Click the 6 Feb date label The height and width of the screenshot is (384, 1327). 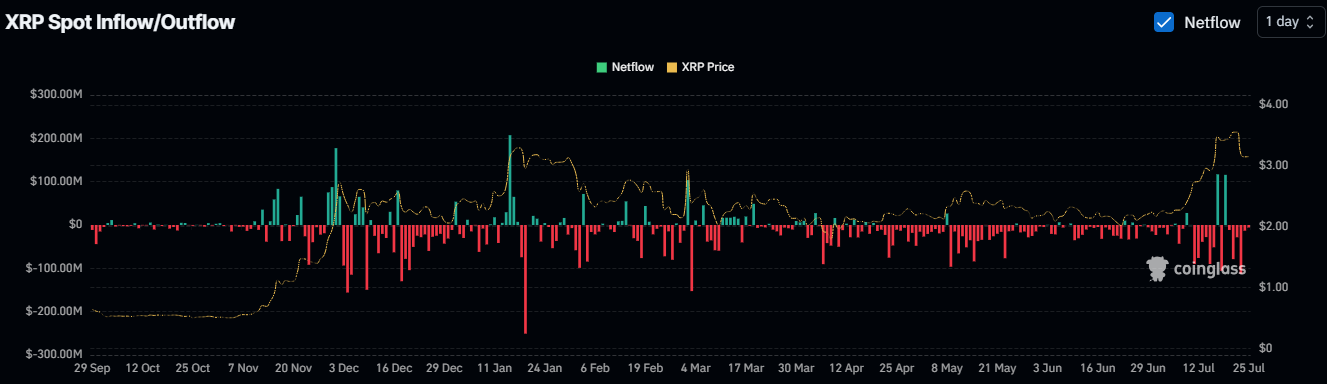tap(595, 368)
